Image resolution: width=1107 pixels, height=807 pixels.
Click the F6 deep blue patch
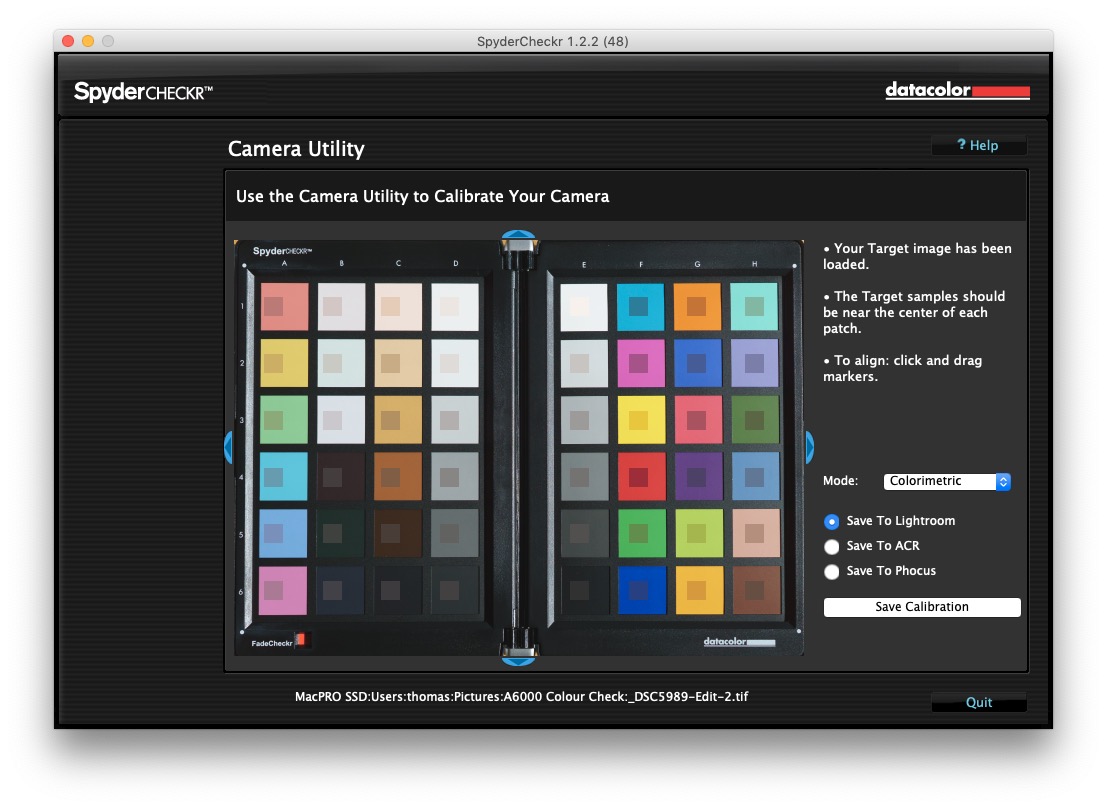point(642,590)
